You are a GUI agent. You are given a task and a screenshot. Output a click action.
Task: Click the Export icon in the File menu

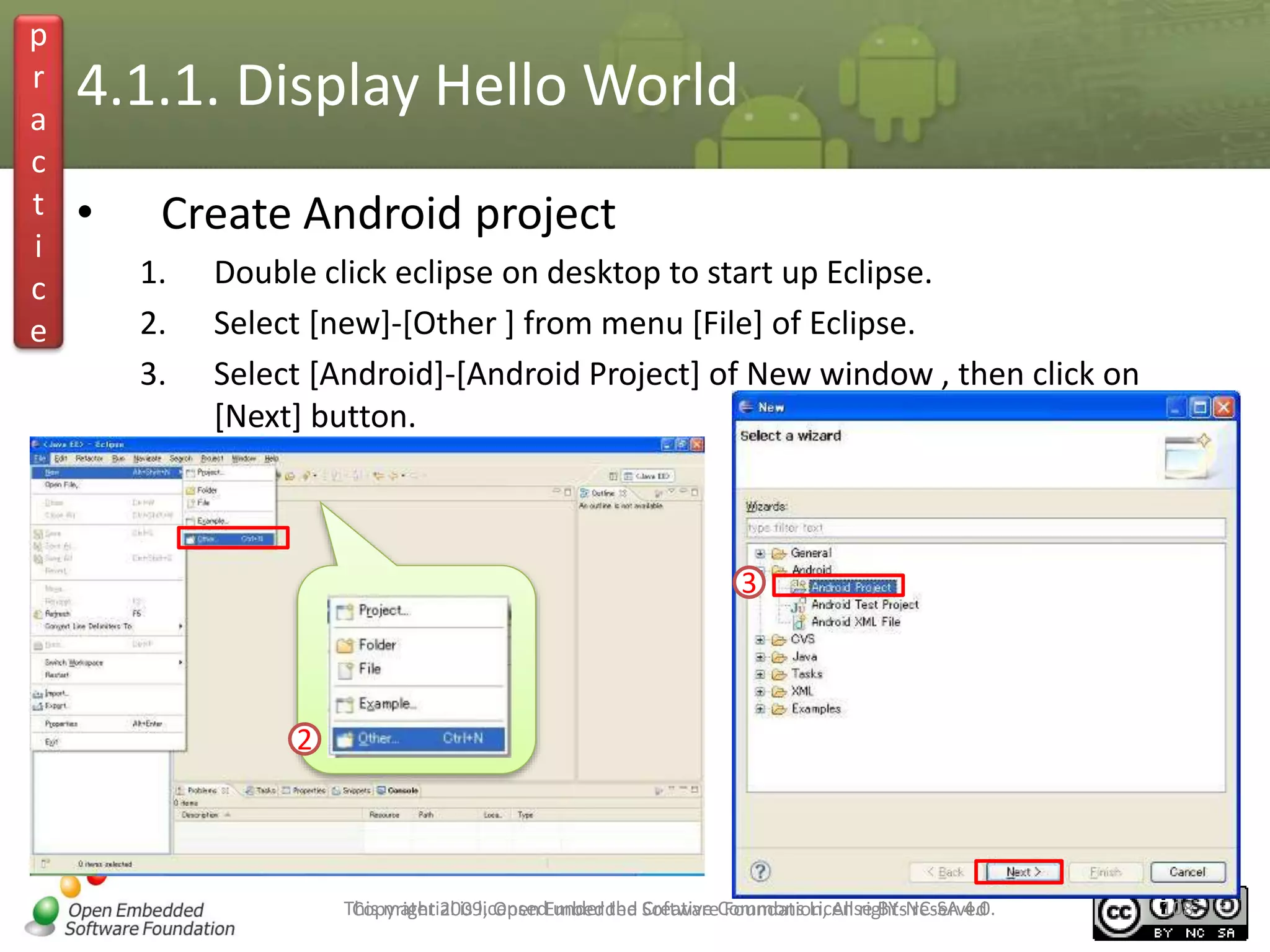click(38, 706)
